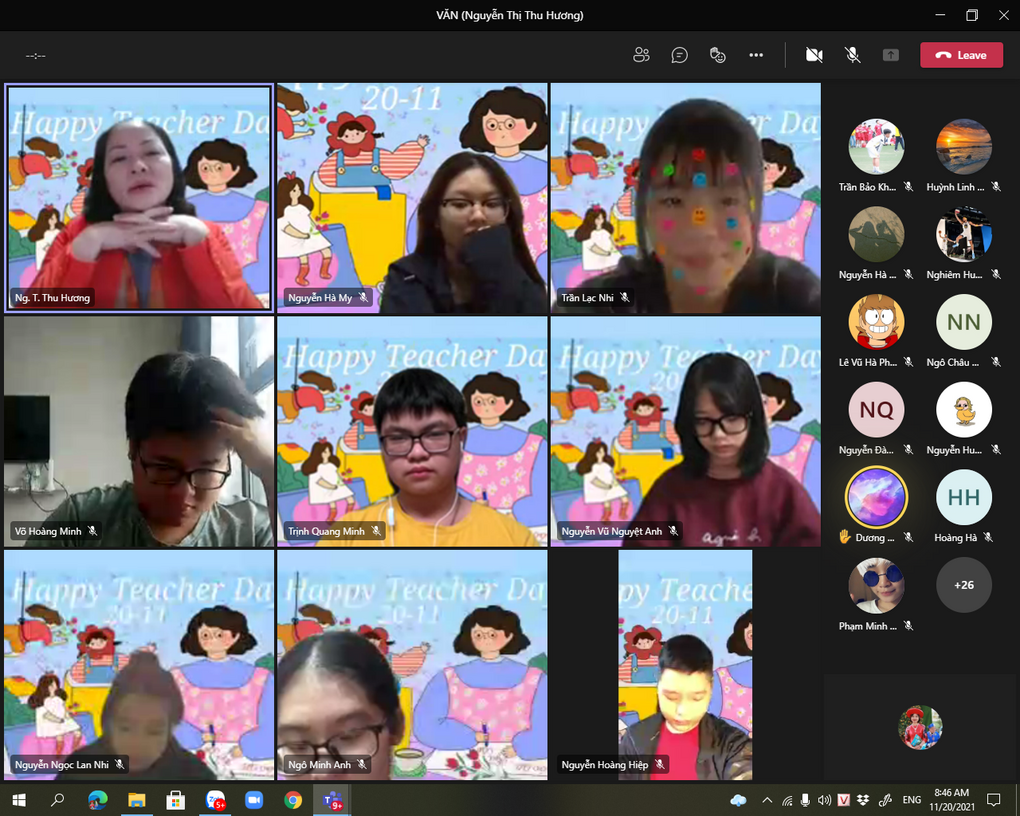
Task: Click the ENG language indicator
Action: (x=911, y=800)
